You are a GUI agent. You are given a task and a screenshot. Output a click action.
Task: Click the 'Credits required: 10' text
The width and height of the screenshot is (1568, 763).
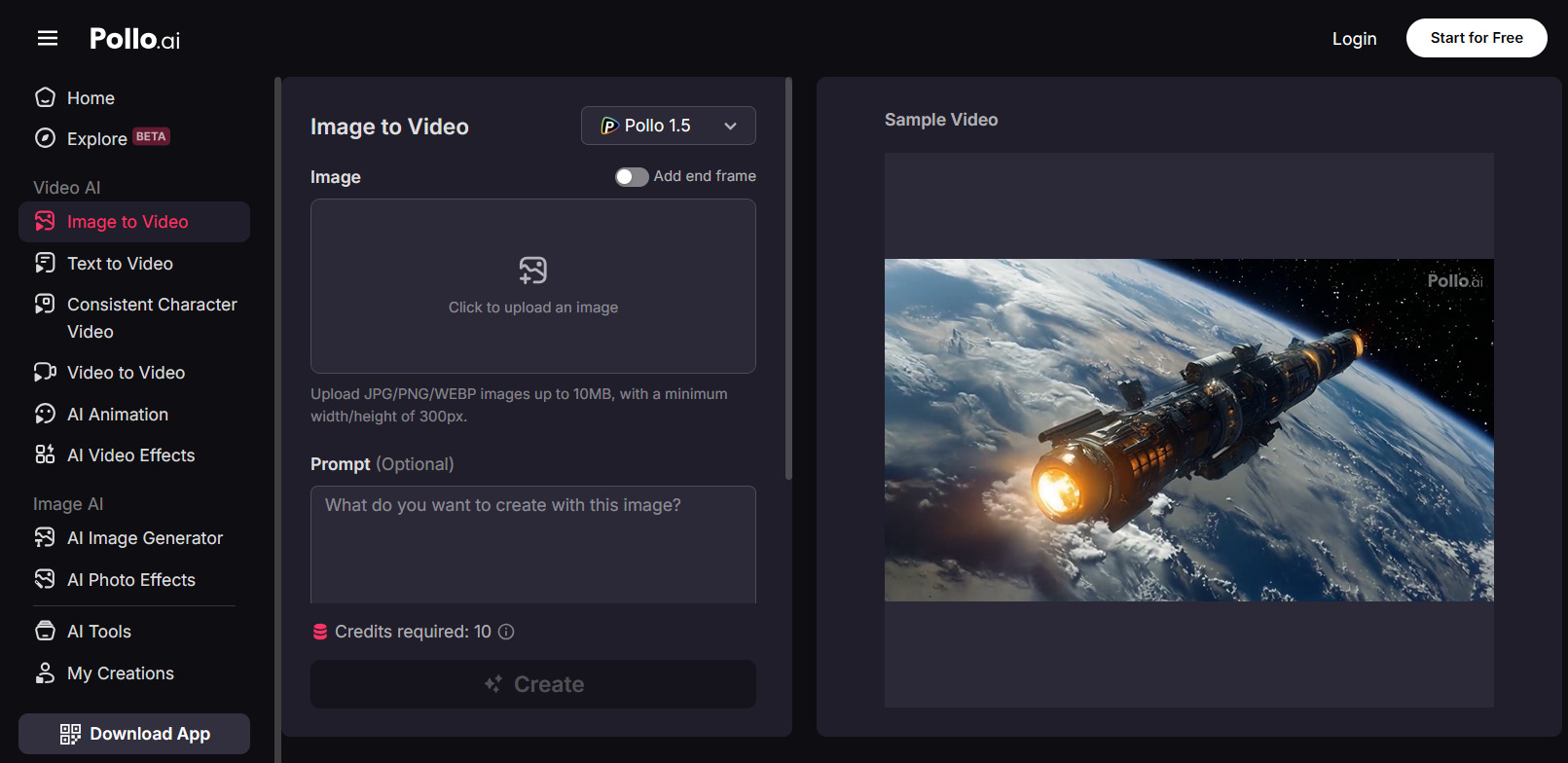[413, 632]
